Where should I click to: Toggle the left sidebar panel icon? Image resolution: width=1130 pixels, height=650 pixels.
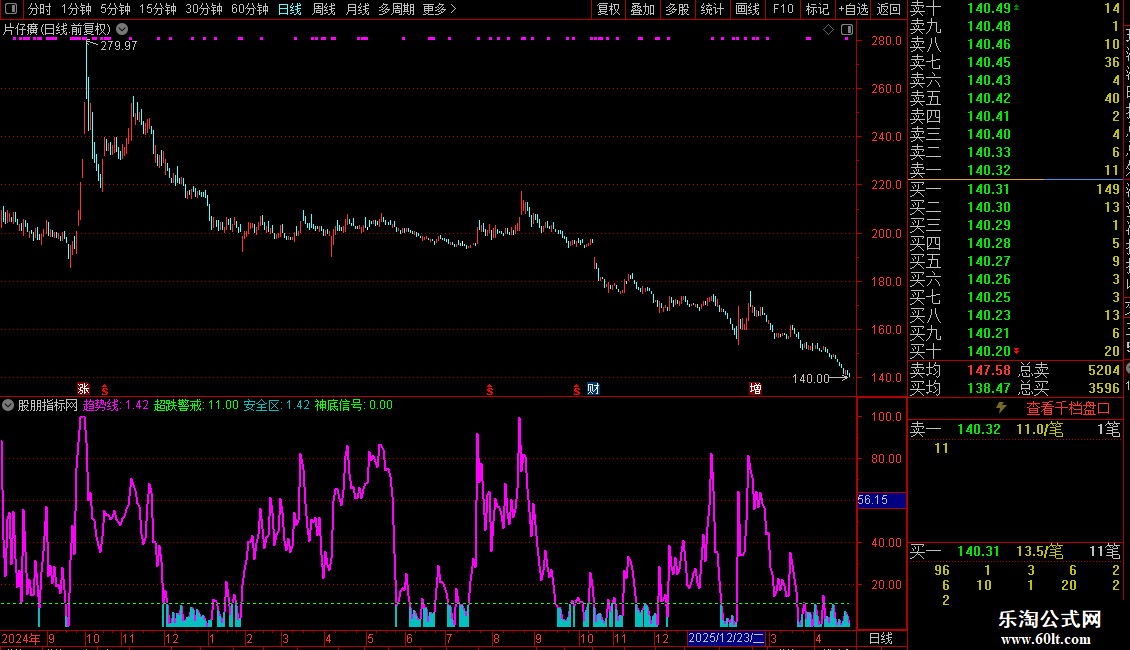click(11, 9)
